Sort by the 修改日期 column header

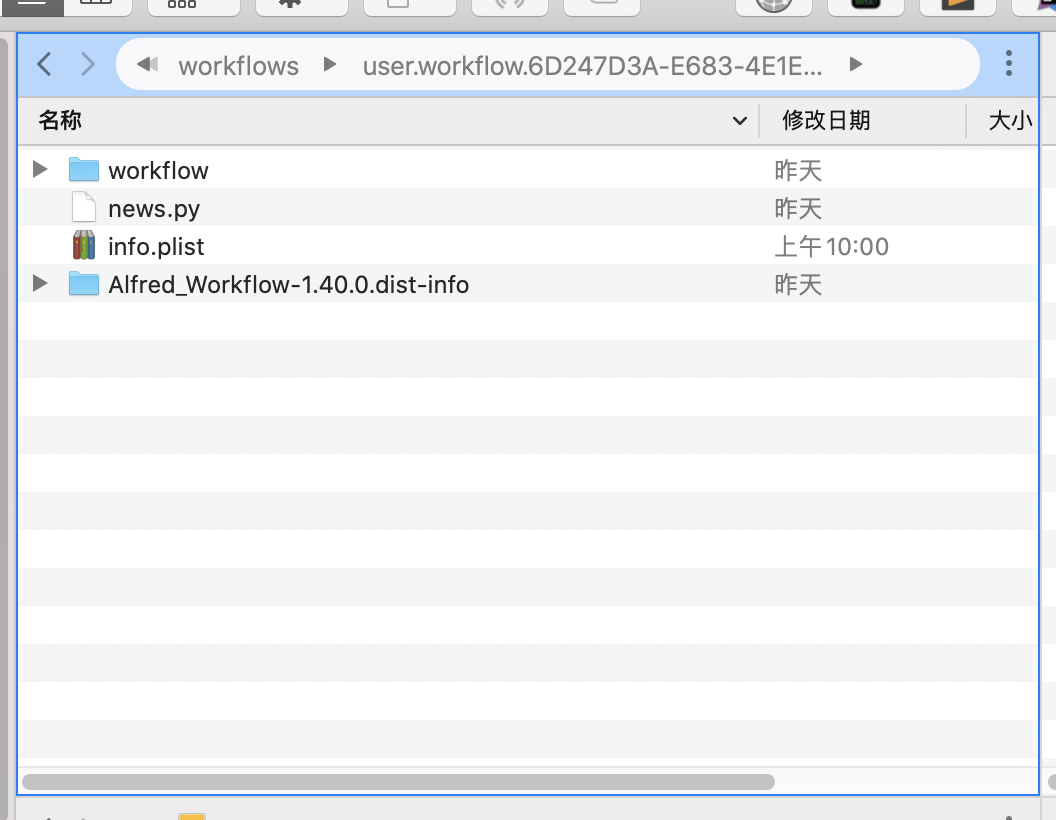coord(826,121)
